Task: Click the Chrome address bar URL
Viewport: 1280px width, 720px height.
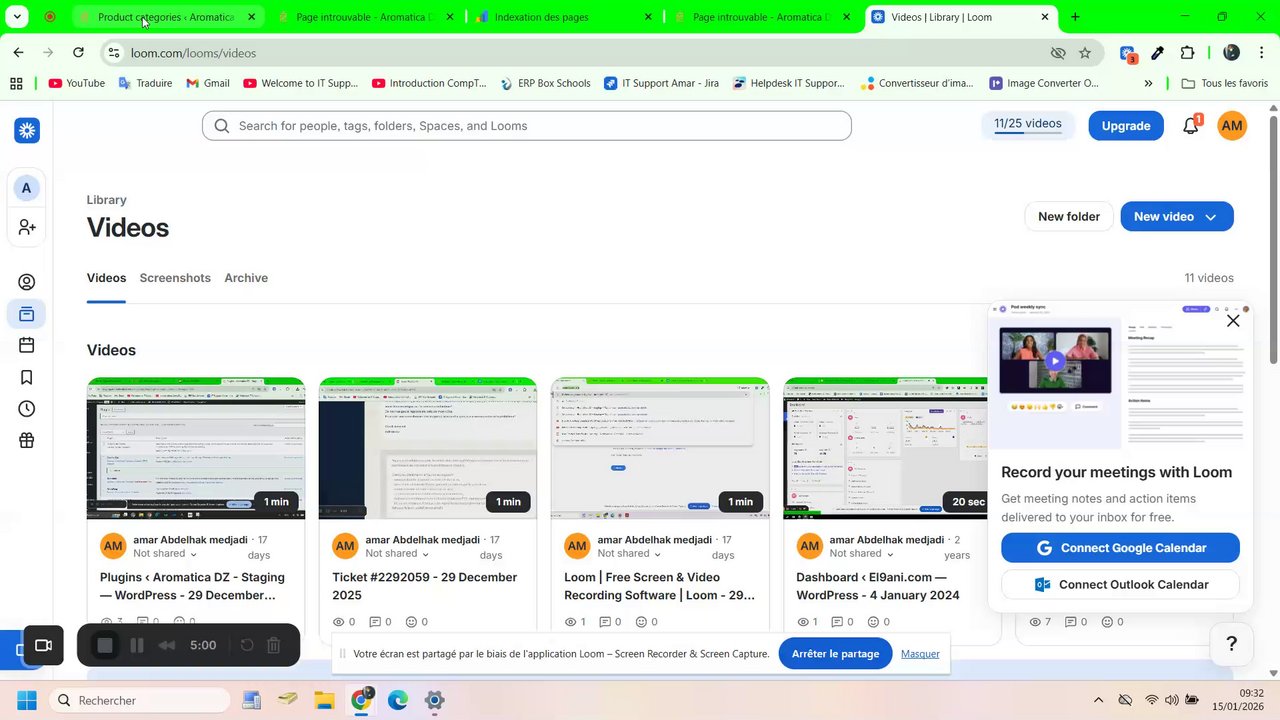Action: tap(193, 53)
